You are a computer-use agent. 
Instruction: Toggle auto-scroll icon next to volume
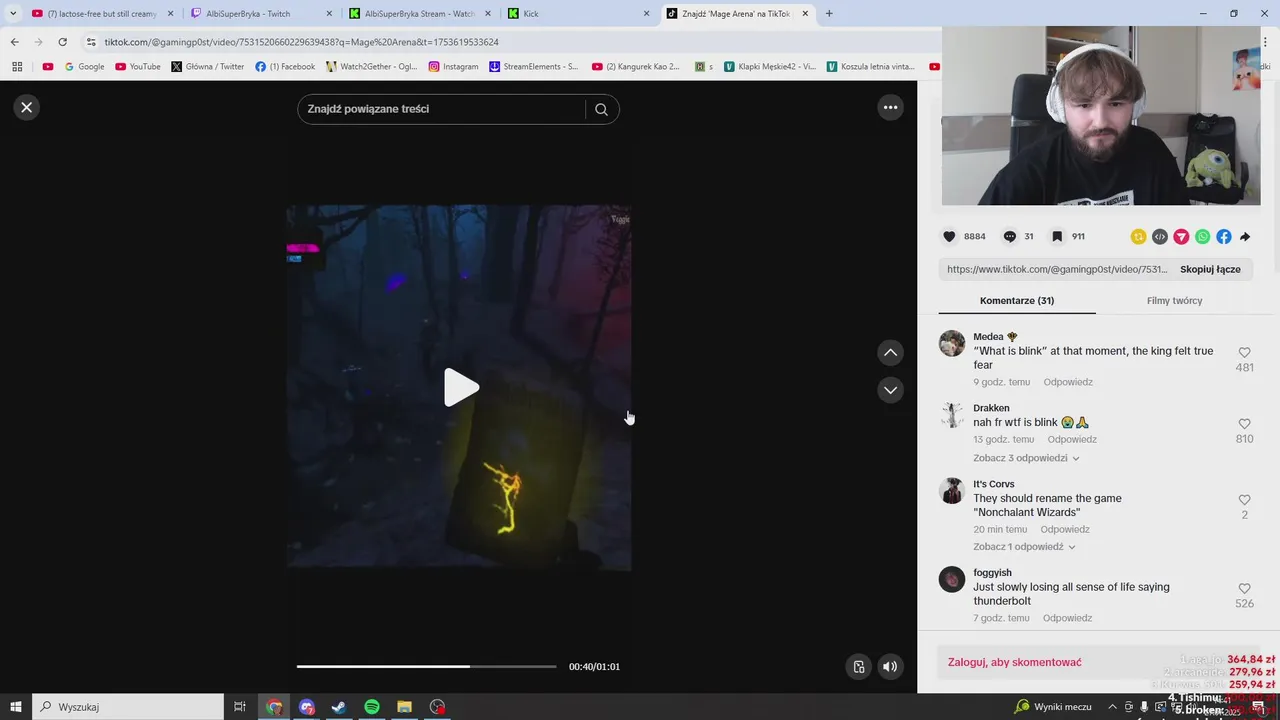pyautogui.click(x=858, y=667)
